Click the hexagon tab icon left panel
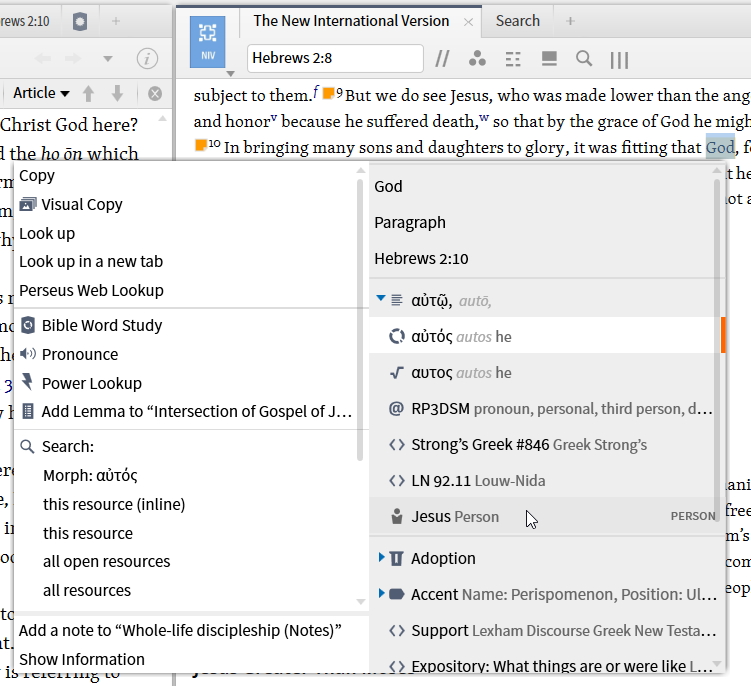 point(80,22)
